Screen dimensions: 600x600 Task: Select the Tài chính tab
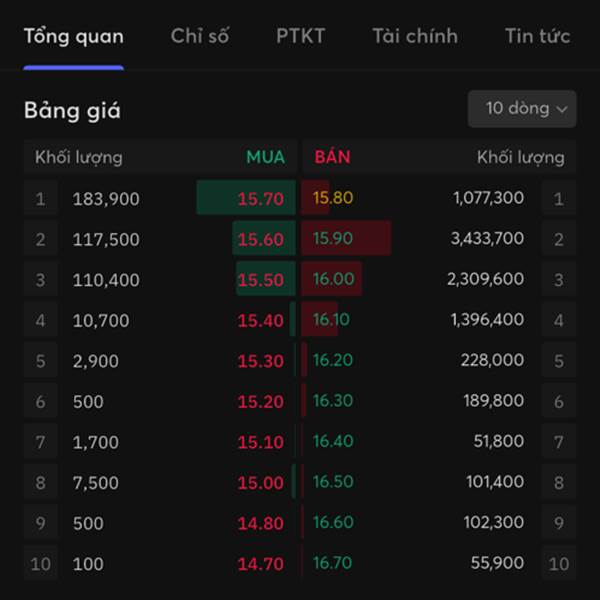[x=415, y=37]
